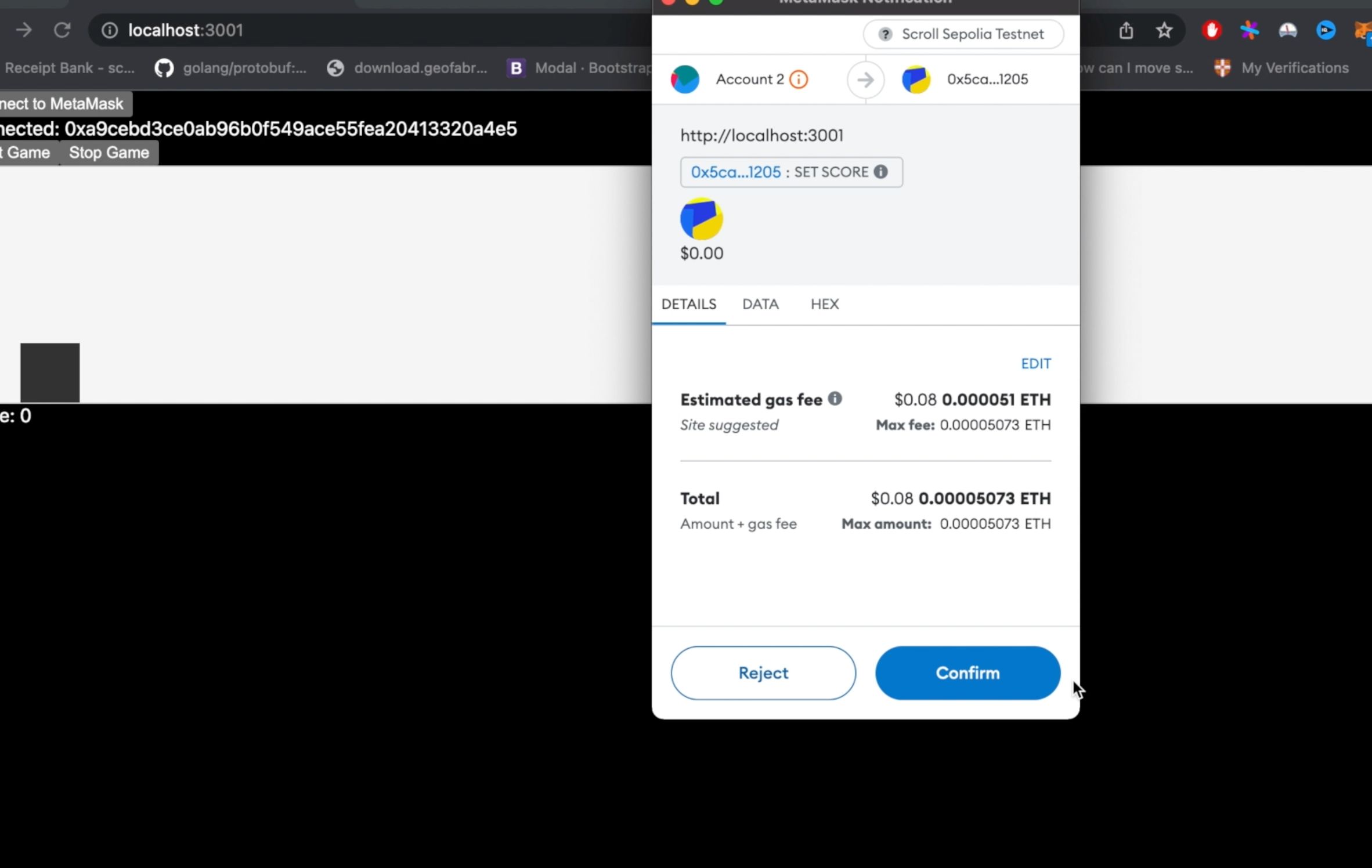
Task: Select the DETAILS tab
Action: click(688, 304)
